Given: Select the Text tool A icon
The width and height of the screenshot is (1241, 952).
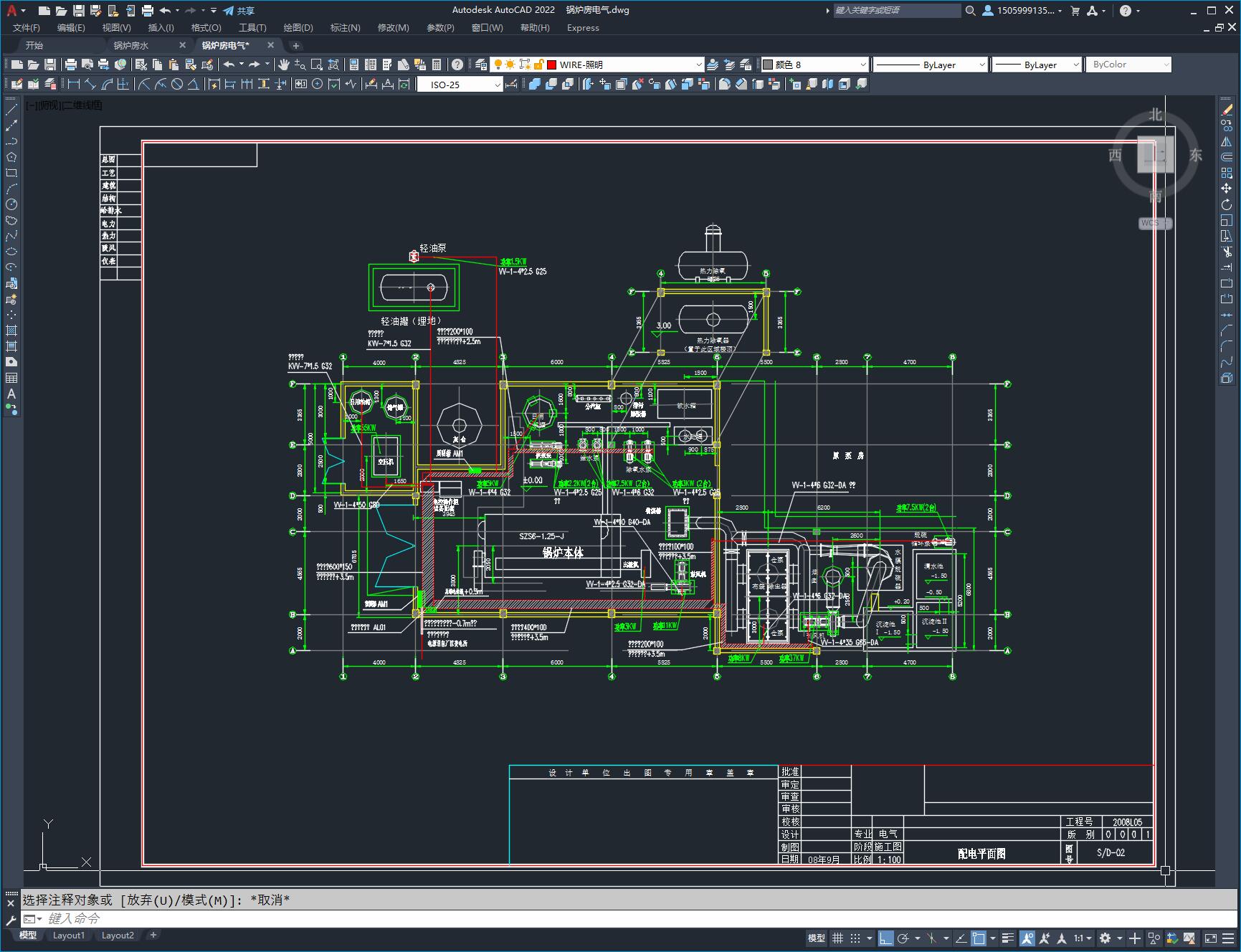Looking at the screenshot, I should point(11,394).
